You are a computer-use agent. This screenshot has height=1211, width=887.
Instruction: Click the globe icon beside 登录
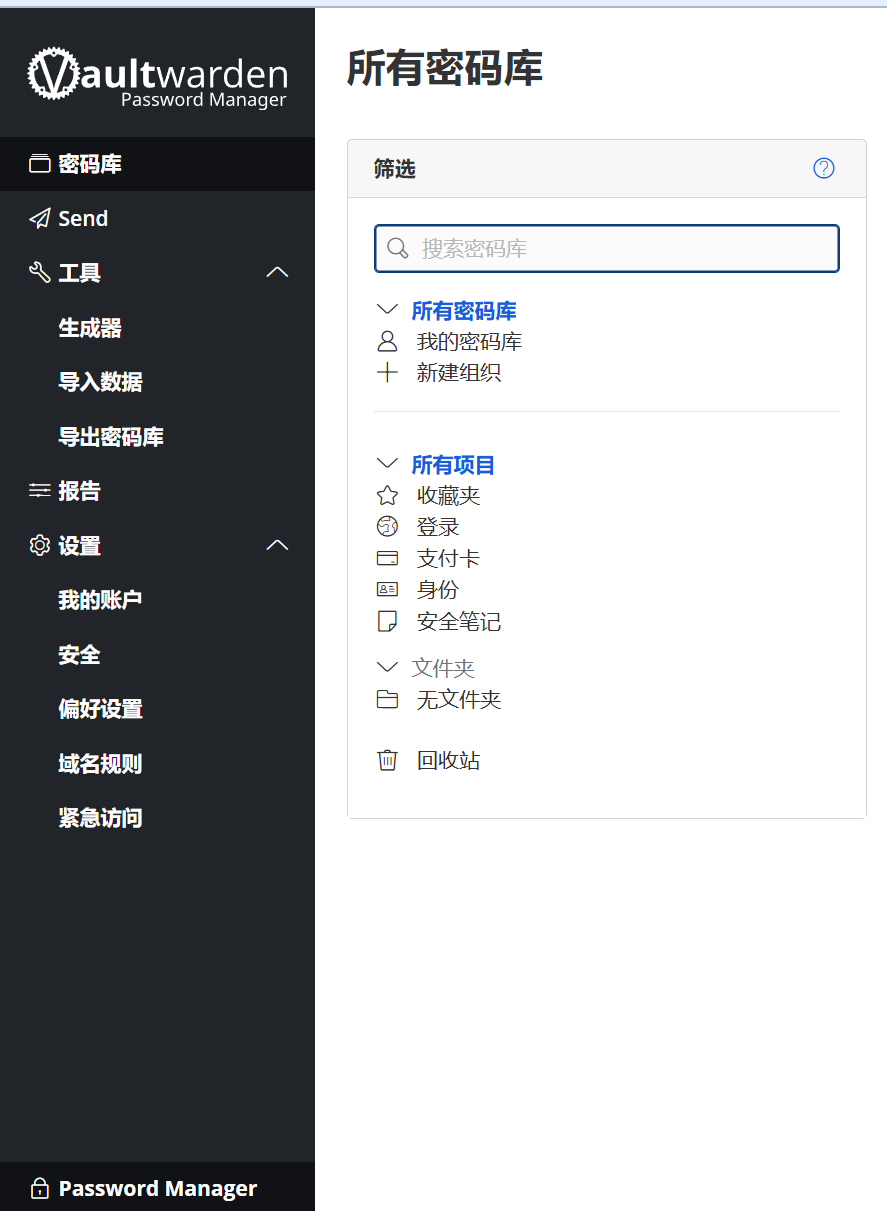(387, 526)
